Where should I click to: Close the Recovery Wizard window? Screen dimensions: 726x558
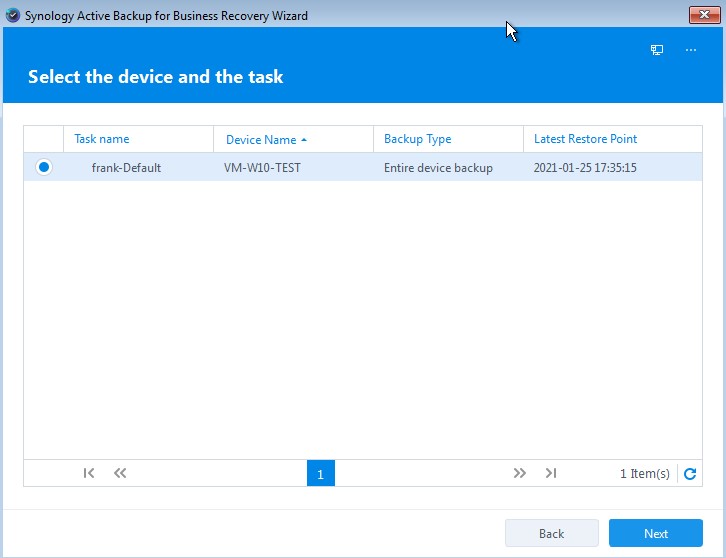(704, 15)
